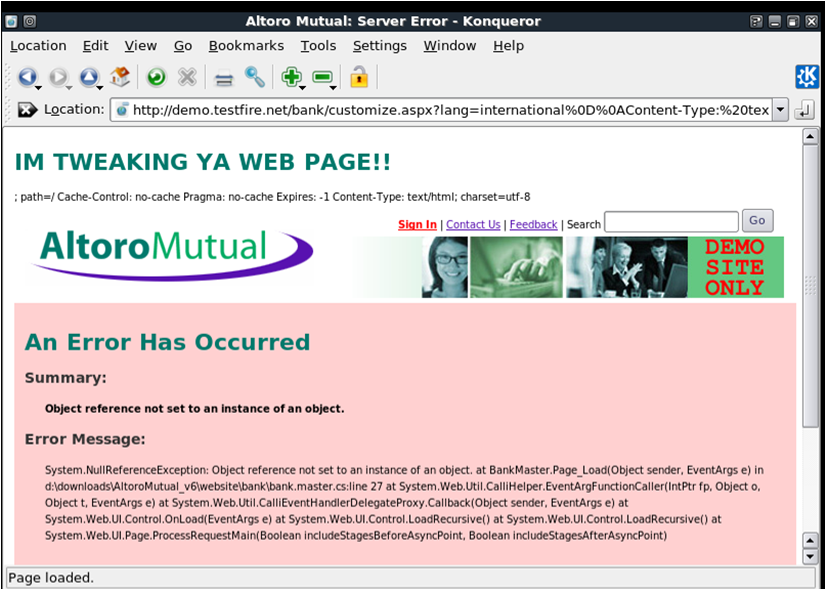Click the sticky pin icon in titlebar
Image resolution: width=825 pixels, height=589 pixels.
(30, 21)
